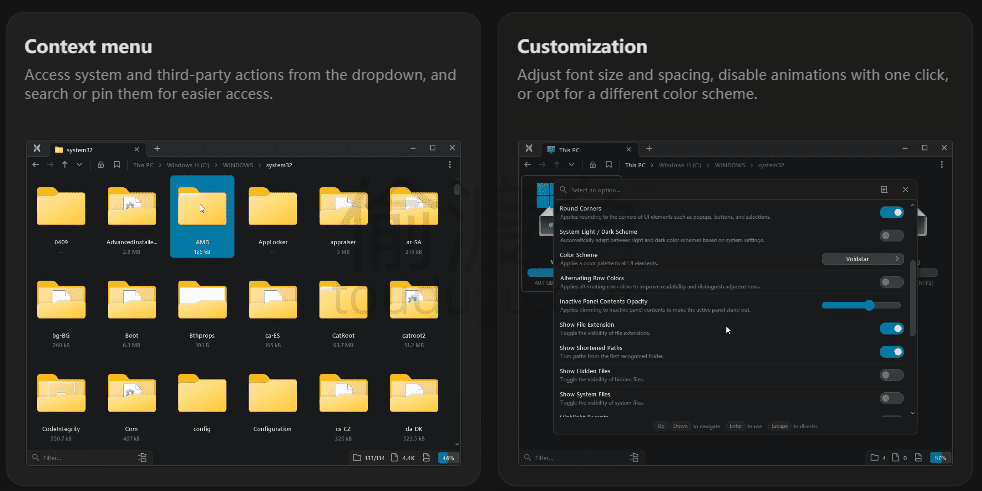982x491 pixels.
Task: Select the AdvancedInstallers folder
Action: click(x=132, y=205)
